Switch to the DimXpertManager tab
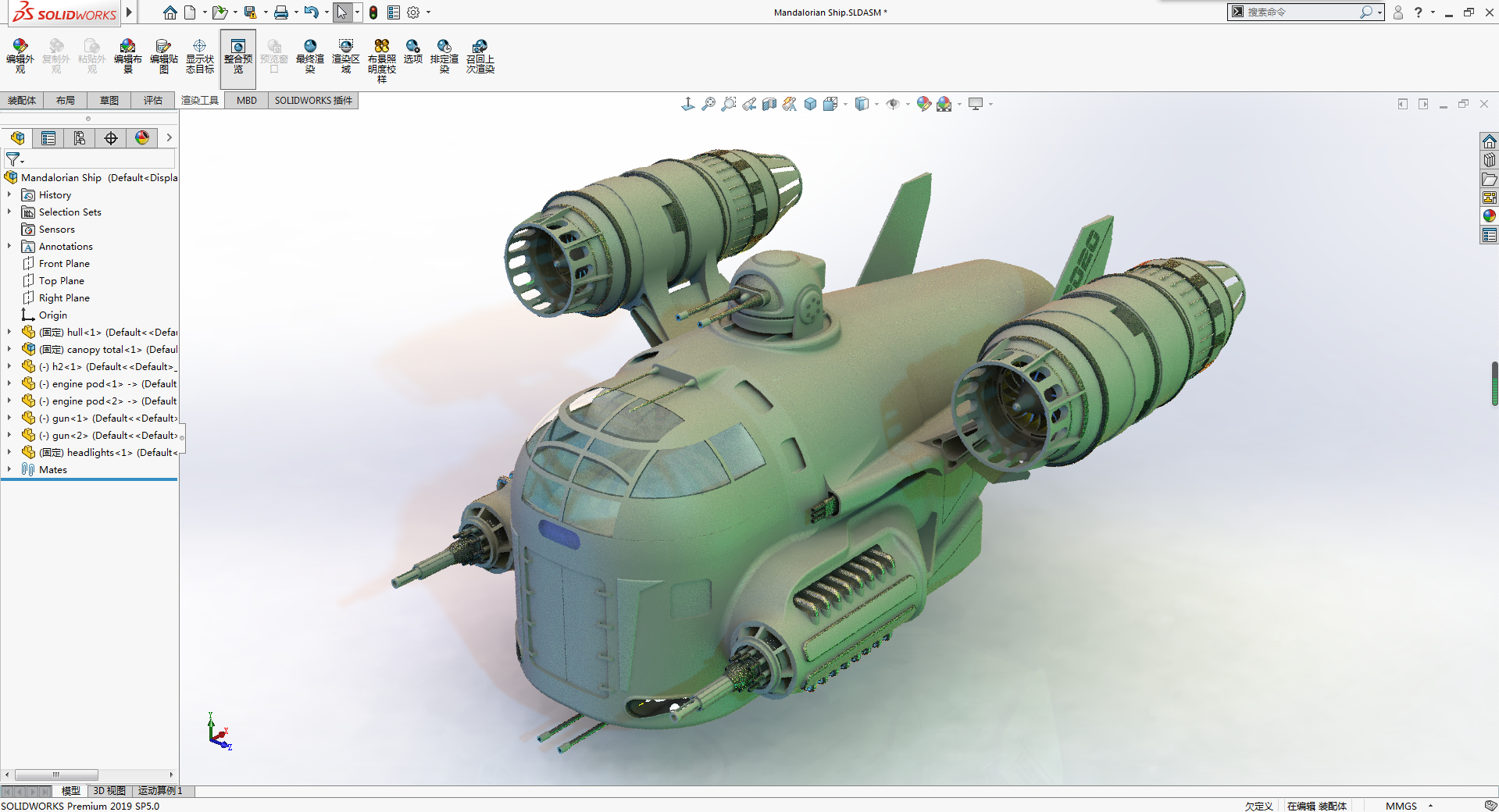The height and width of the screenshot is (812, 1499). [x=111, y=138]
